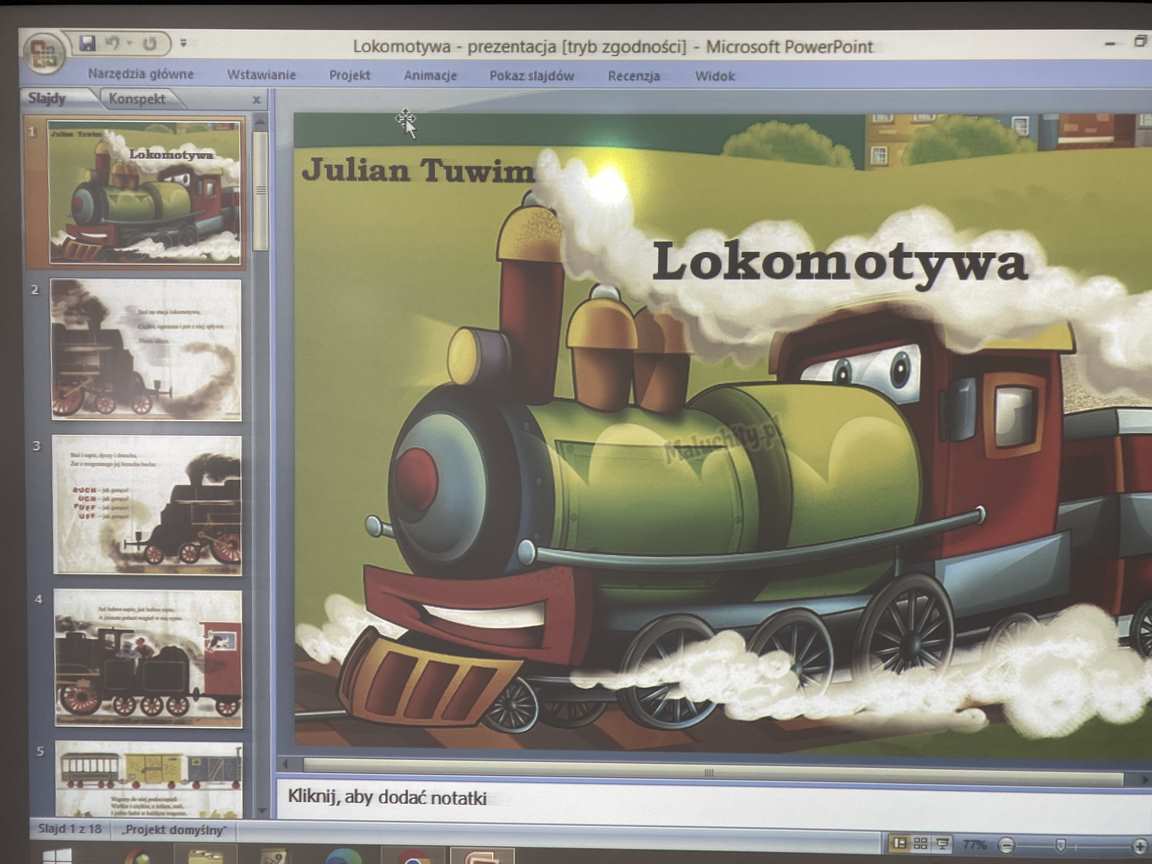Screen dimensions: 1152x864
Task: Click the slide pane vertical scrollbar thumb
Action: (261, 191)
